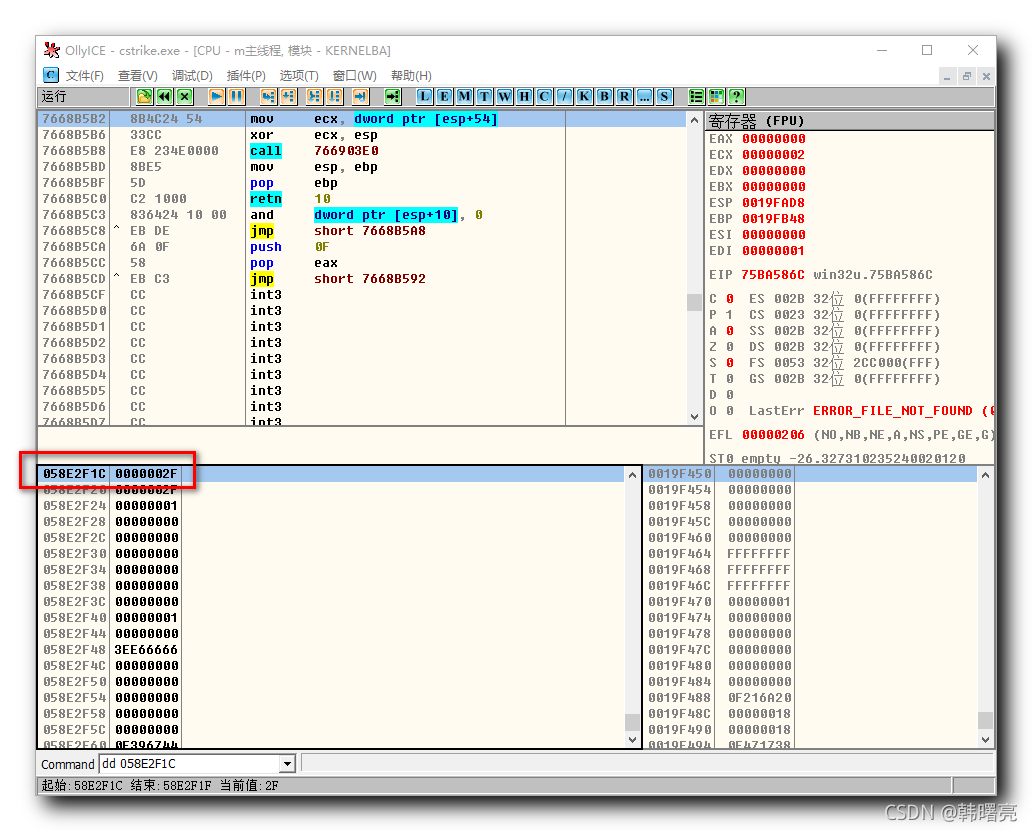The image size is (1032, 831).
Task: Open Executable modules with E icon
Action: coord(444,97)
